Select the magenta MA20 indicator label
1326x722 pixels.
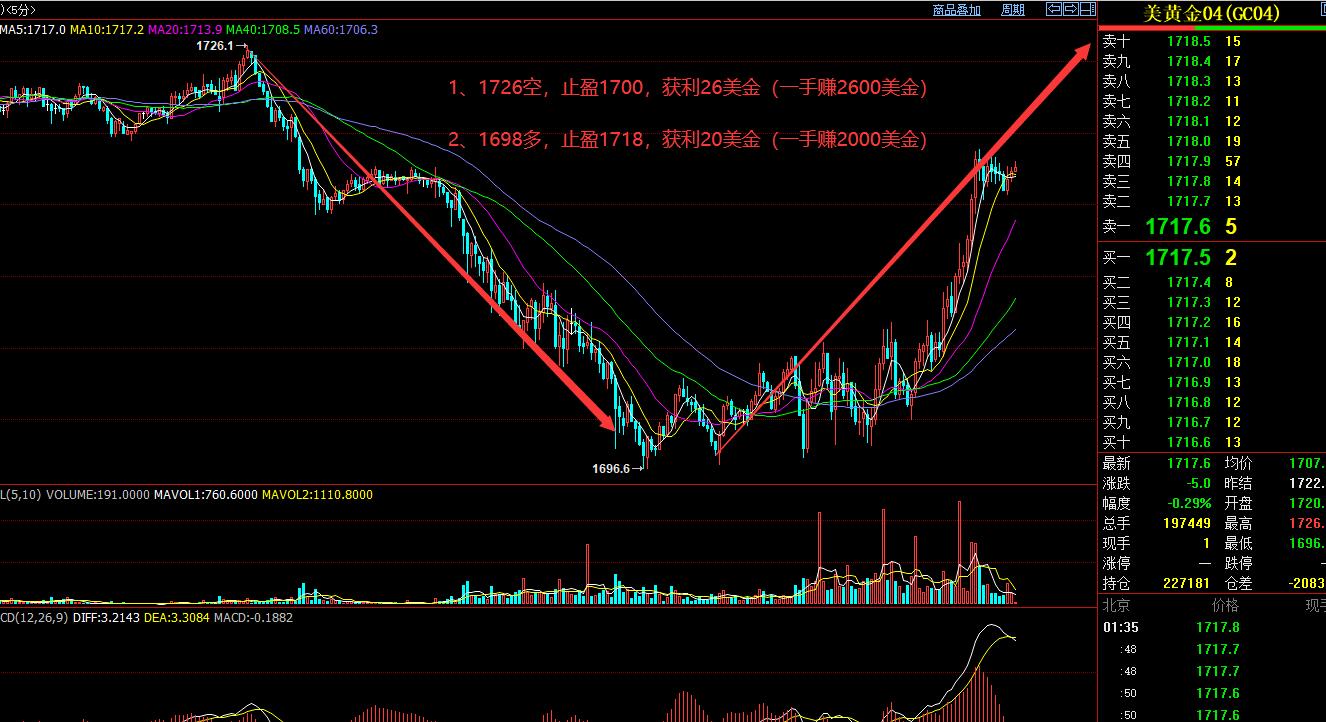[x=185, y=30]
